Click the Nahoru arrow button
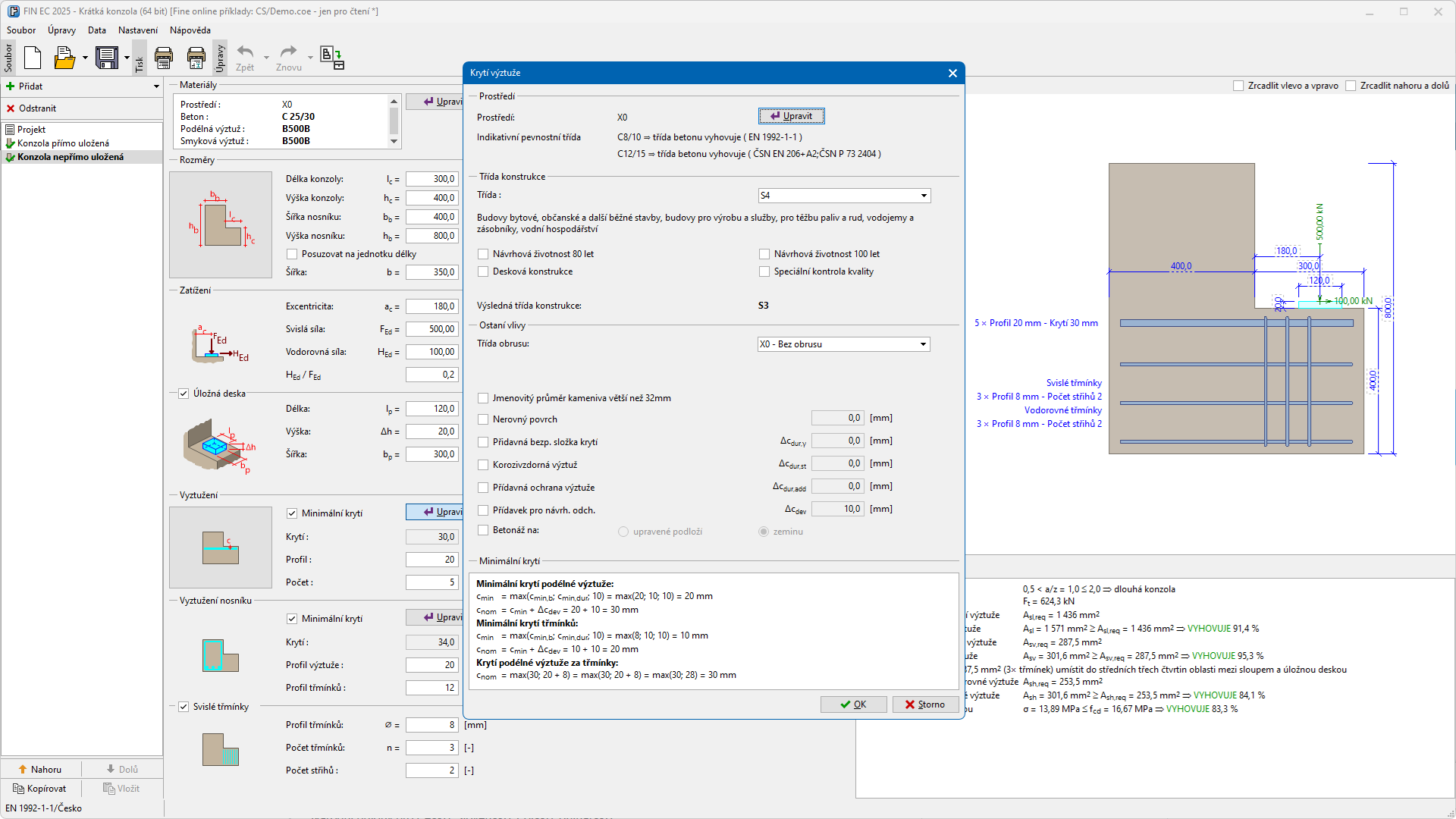 (41, 769)
